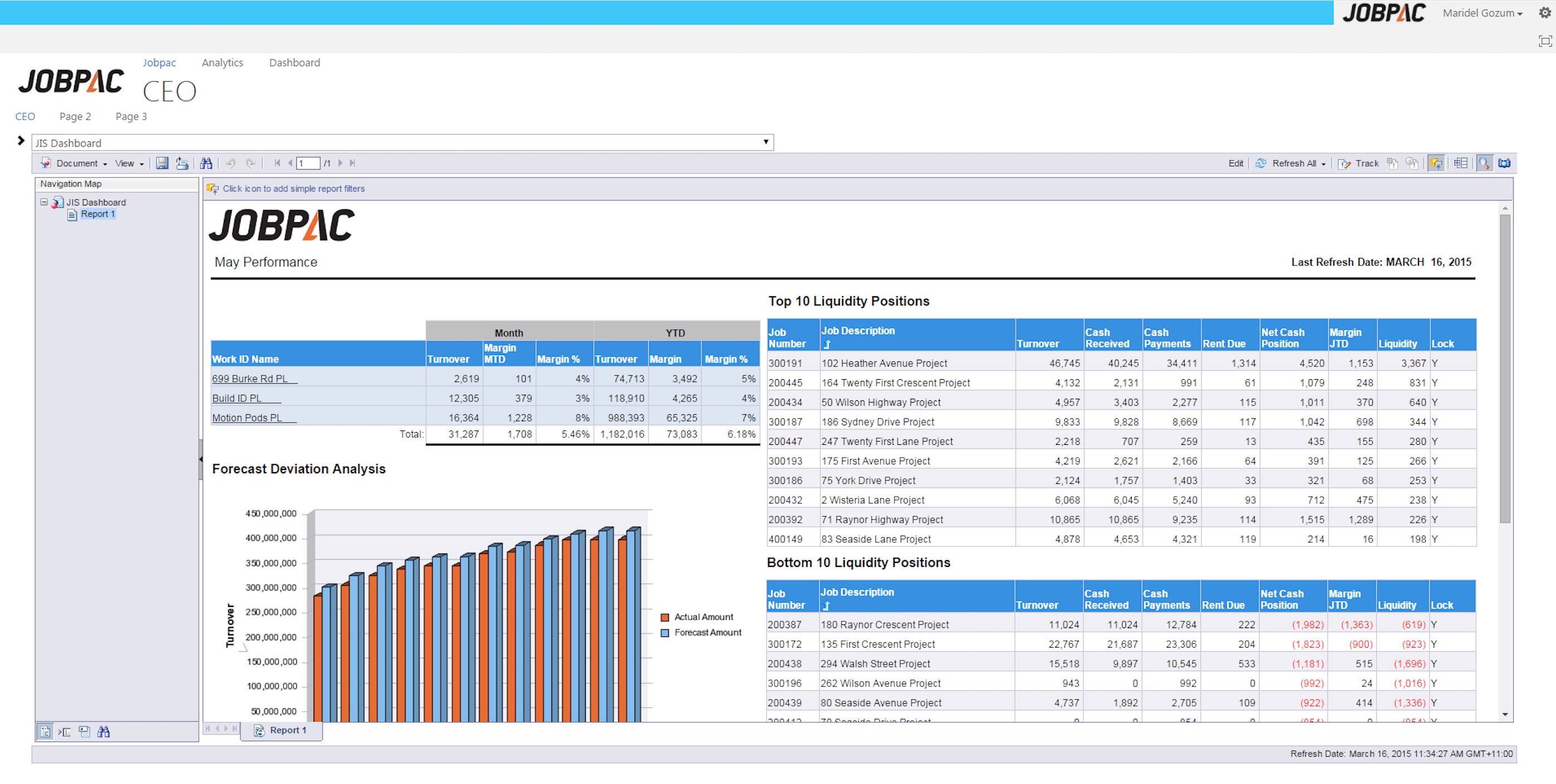This screenshot has height=784, width=1556.
Task: Toggle the drill magnifier toolbar button
Action: [x=1484, y=163]
